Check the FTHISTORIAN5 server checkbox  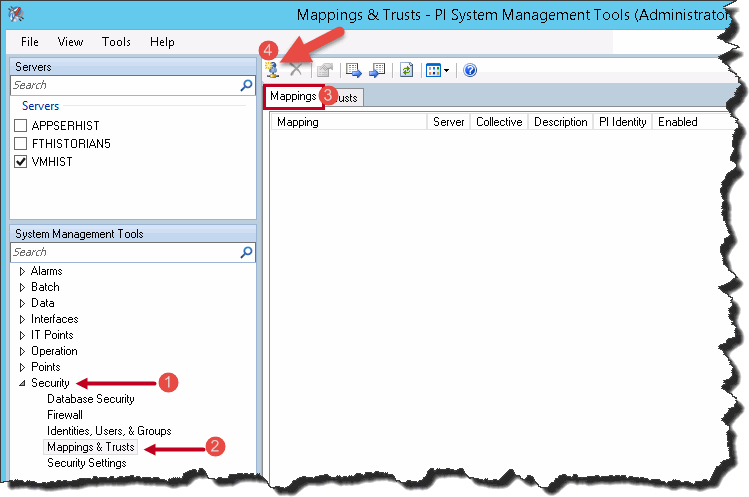(21, 143)
